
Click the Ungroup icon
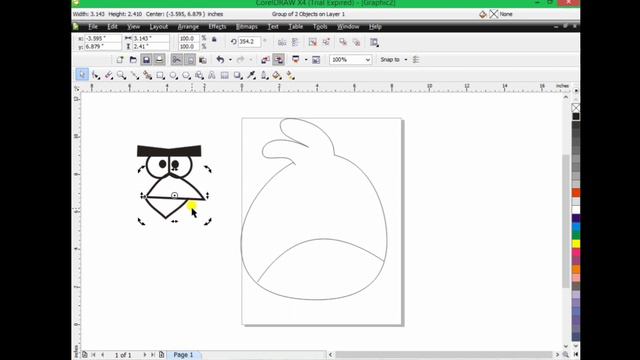[313, 42]
